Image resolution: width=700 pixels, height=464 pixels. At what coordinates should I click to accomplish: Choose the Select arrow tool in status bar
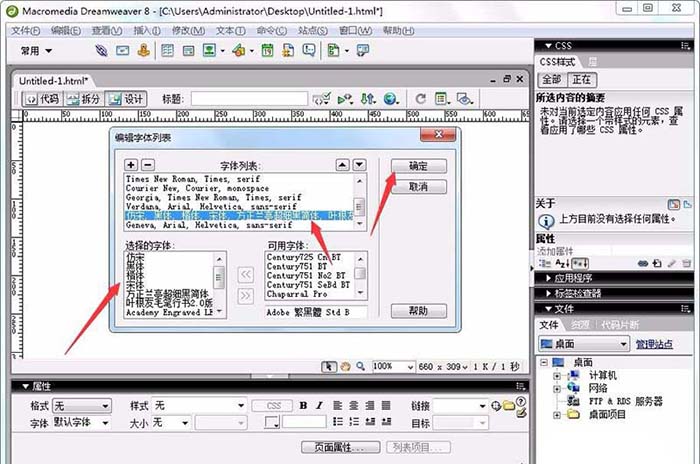329,367
